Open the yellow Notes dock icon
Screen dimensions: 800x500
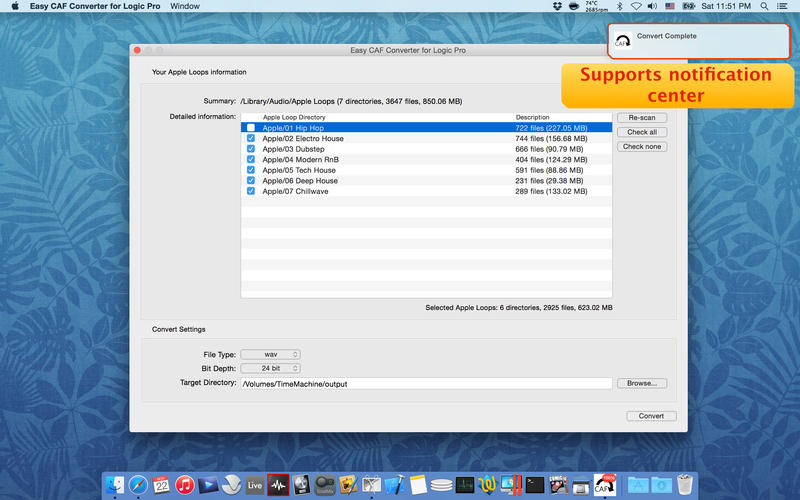[x=418, y=484]
